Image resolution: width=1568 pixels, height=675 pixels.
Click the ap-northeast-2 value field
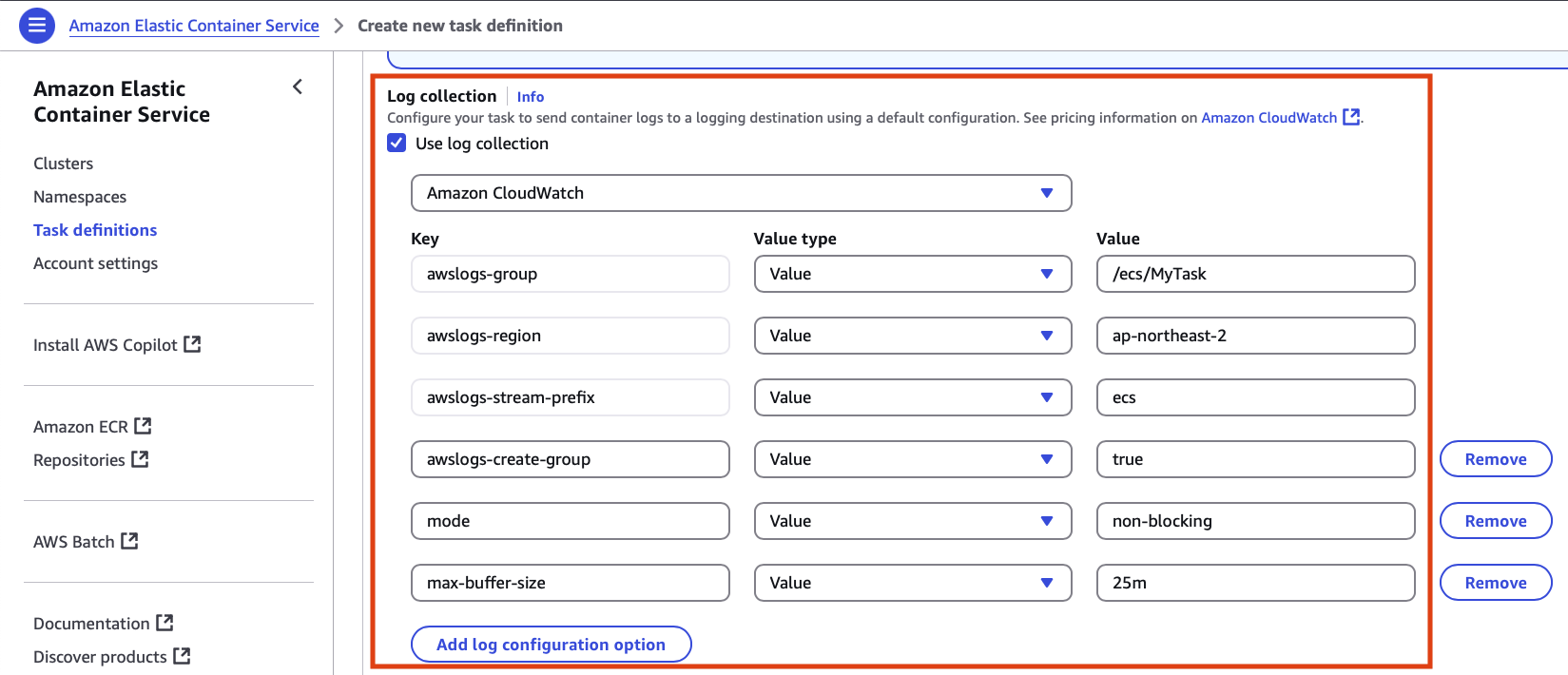click(x=1256, y=336)
